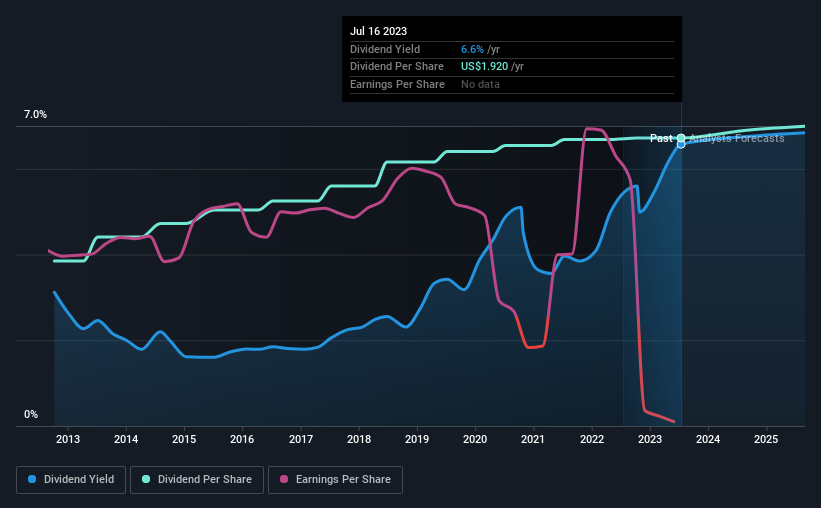The height and width of the screenshot is (508, 821).
Task: Toggle the Dividend Per Share legend button
Action: tap(197, 479)
